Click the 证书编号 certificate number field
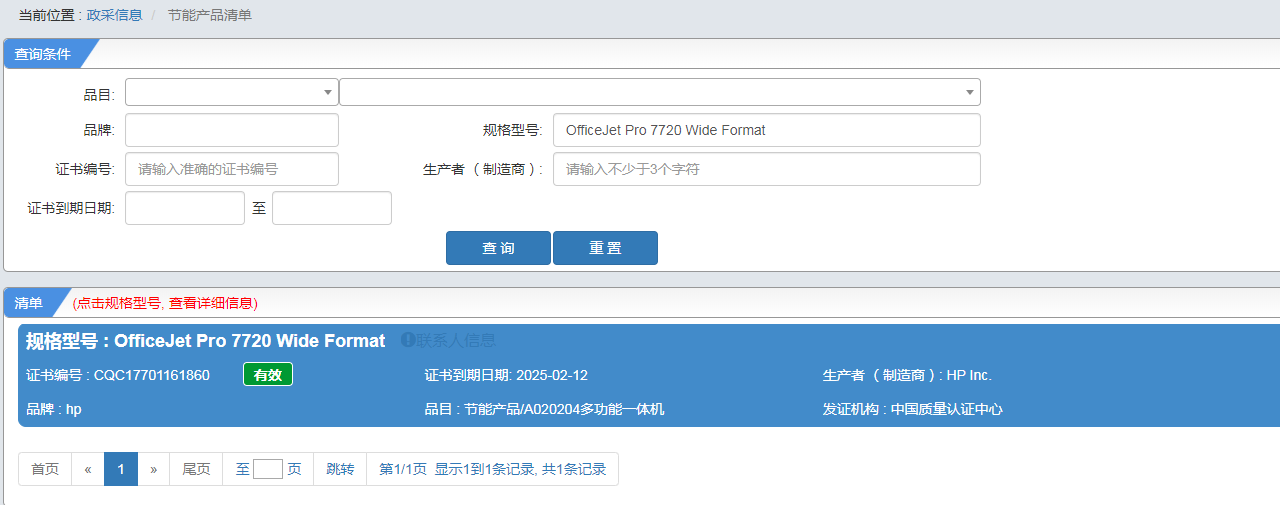This screenshot has width=1280, height=505. (232, 169)
